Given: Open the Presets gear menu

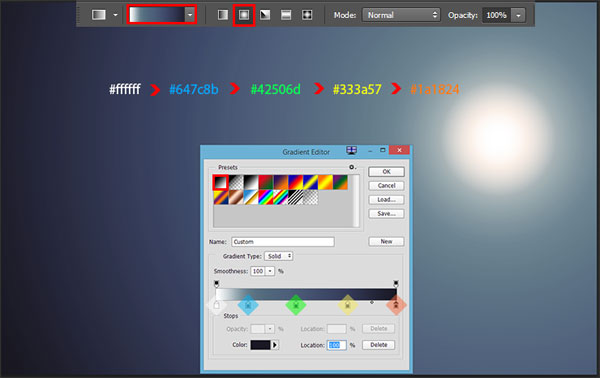Looking at the screenshot, I should [352, 167].
